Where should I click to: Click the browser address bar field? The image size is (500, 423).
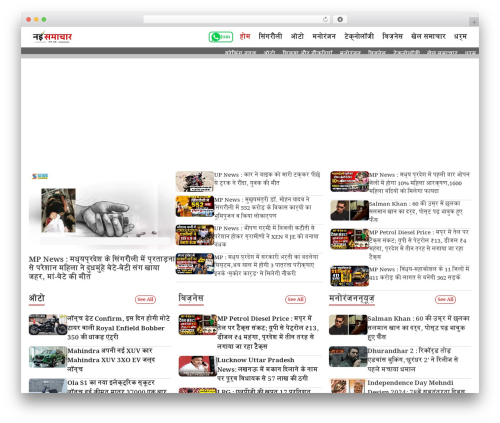pos(236,20)
